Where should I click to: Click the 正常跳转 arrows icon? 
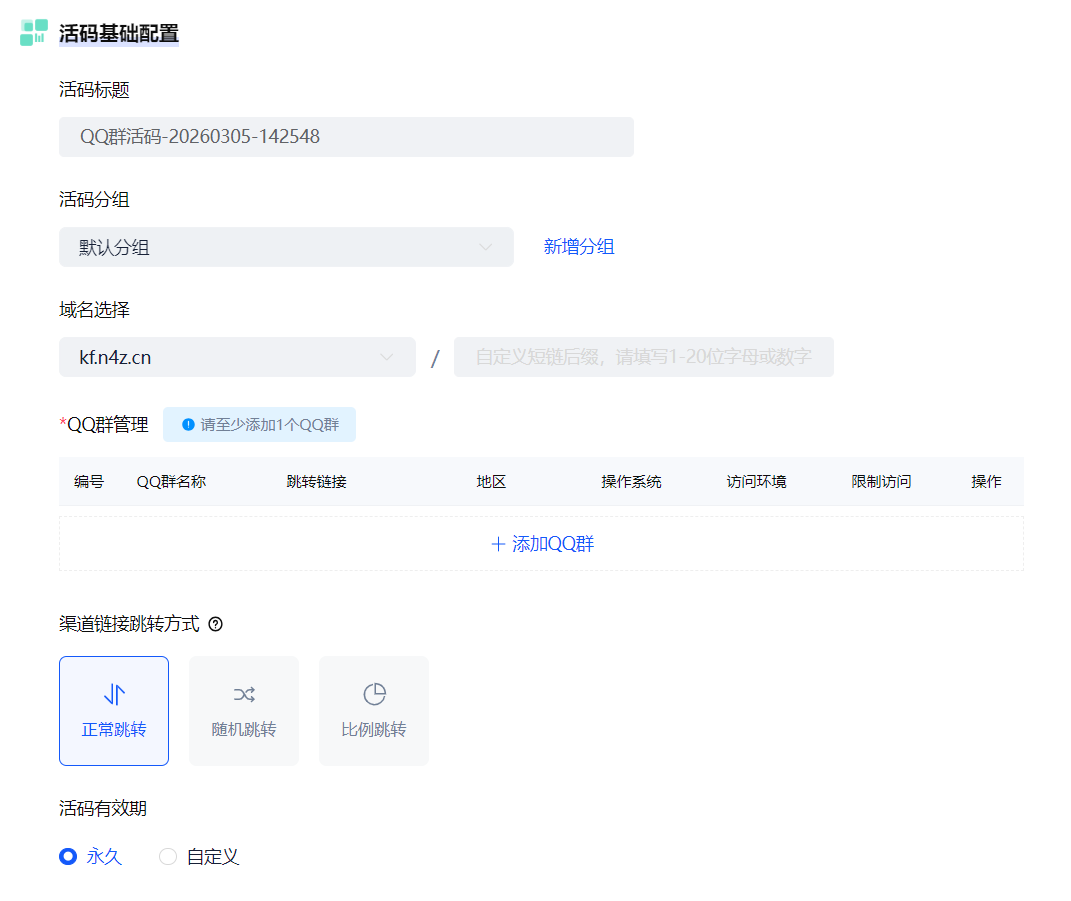pos(114,695)
